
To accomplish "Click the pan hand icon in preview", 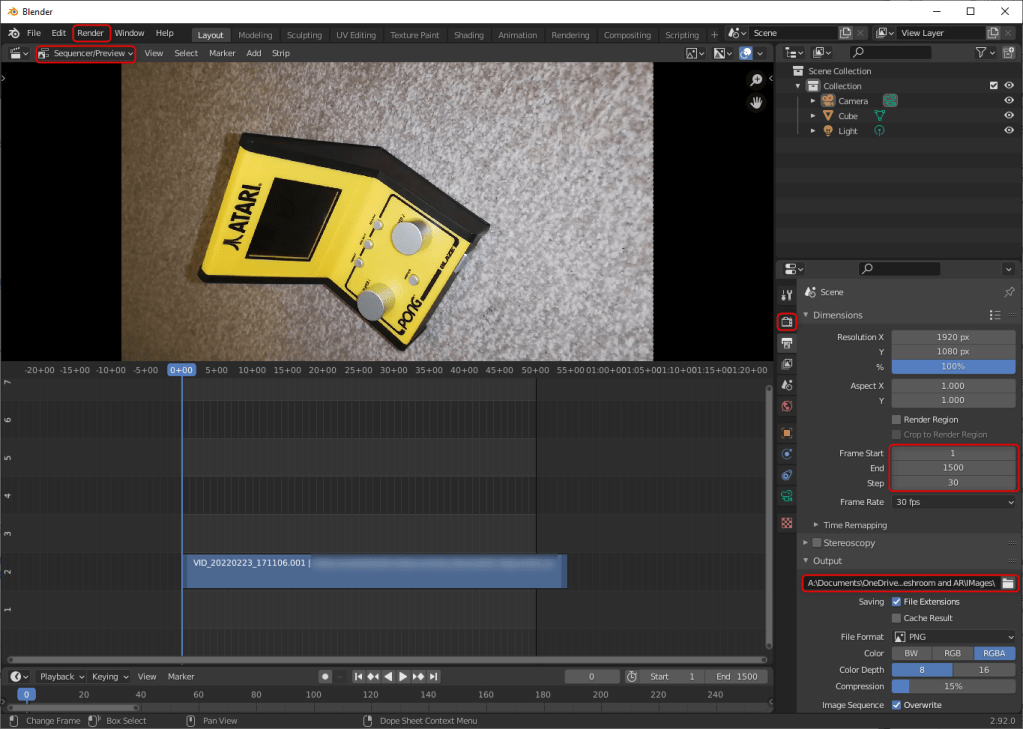I will pyautogui.click(x=757, y=102).
